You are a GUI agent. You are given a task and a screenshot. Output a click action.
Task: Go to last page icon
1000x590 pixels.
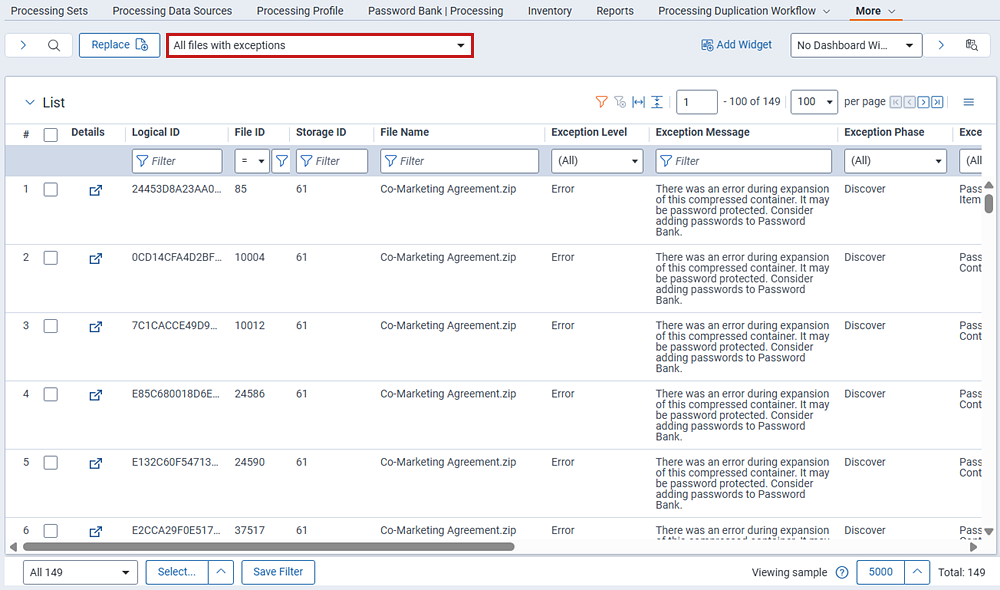(937, 102)
